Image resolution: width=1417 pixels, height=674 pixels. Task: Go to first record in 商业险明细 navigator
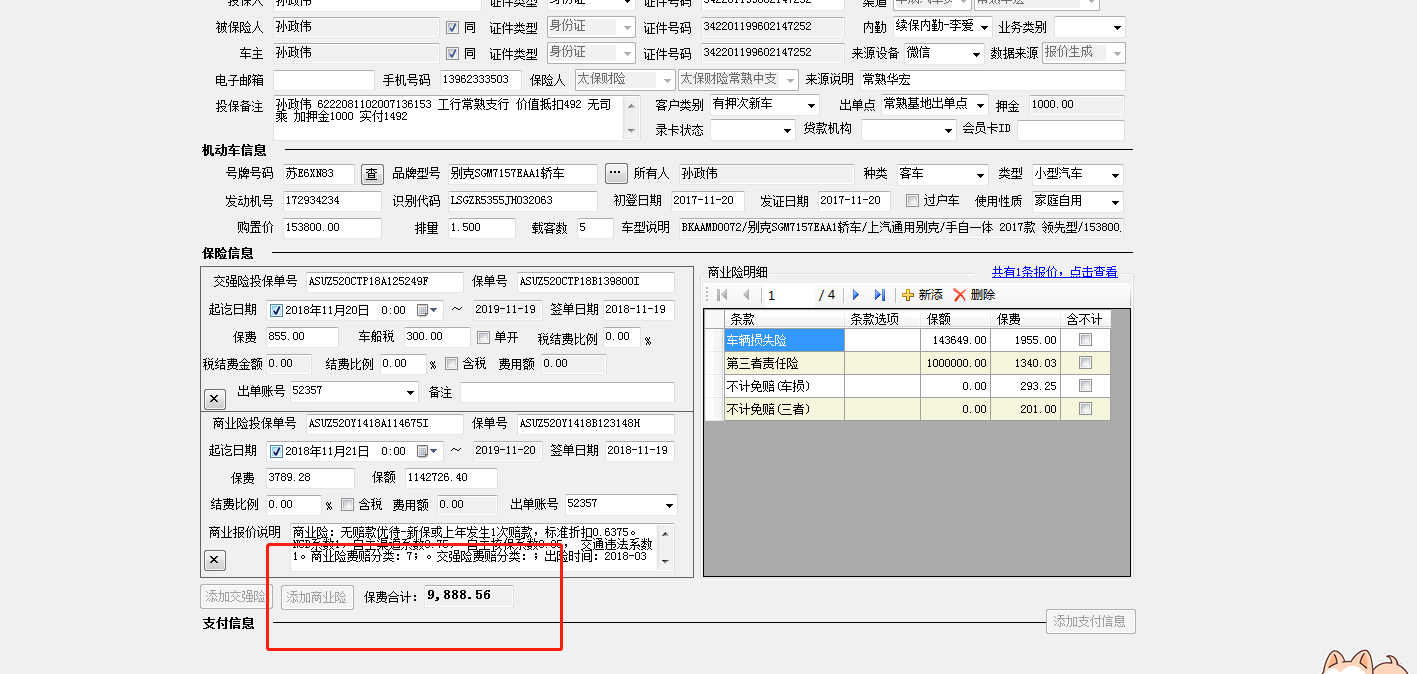coord(721,295)
